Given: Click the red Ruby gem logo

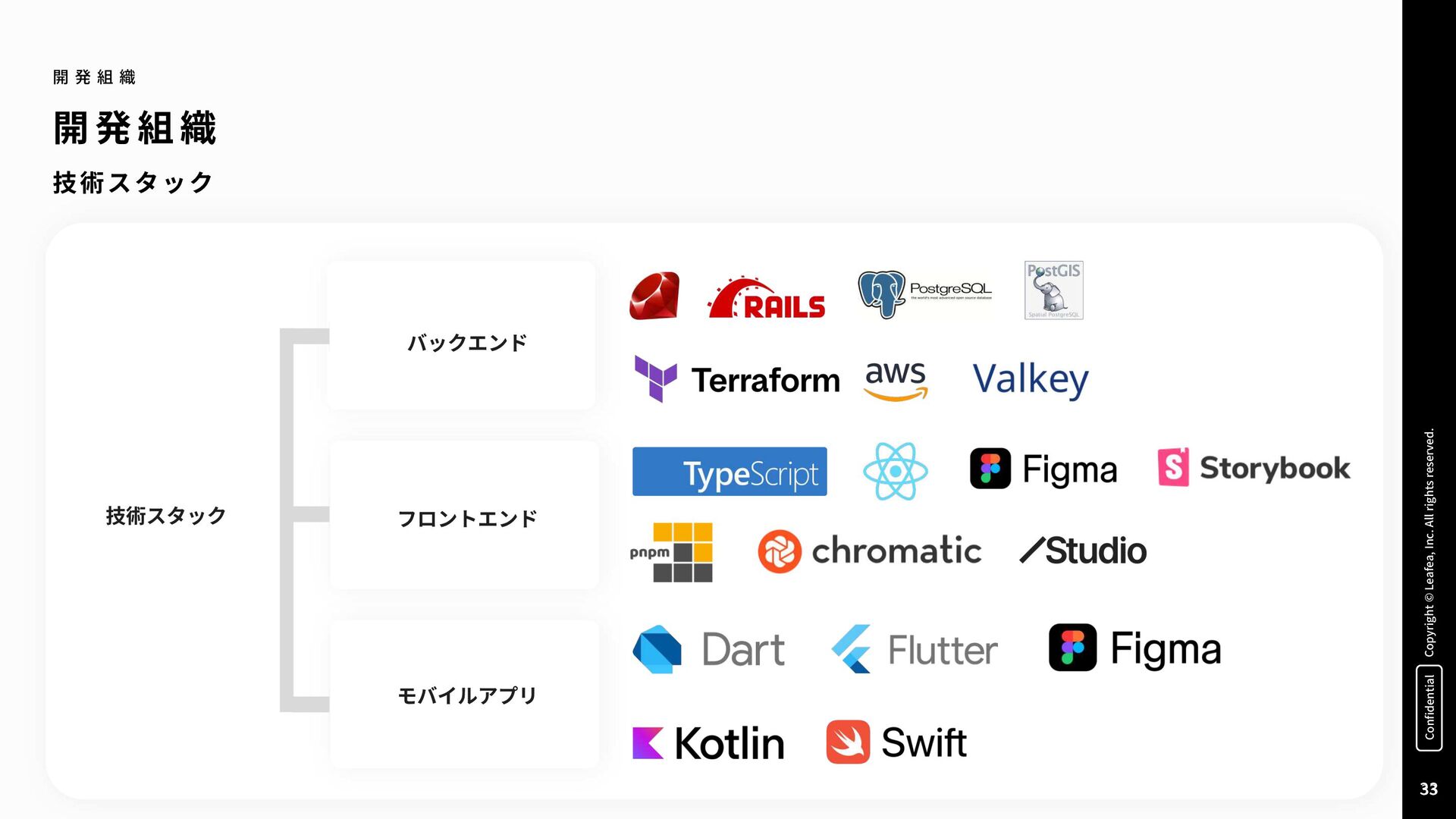Looking at the screenshot, I should tap(654, 296).
